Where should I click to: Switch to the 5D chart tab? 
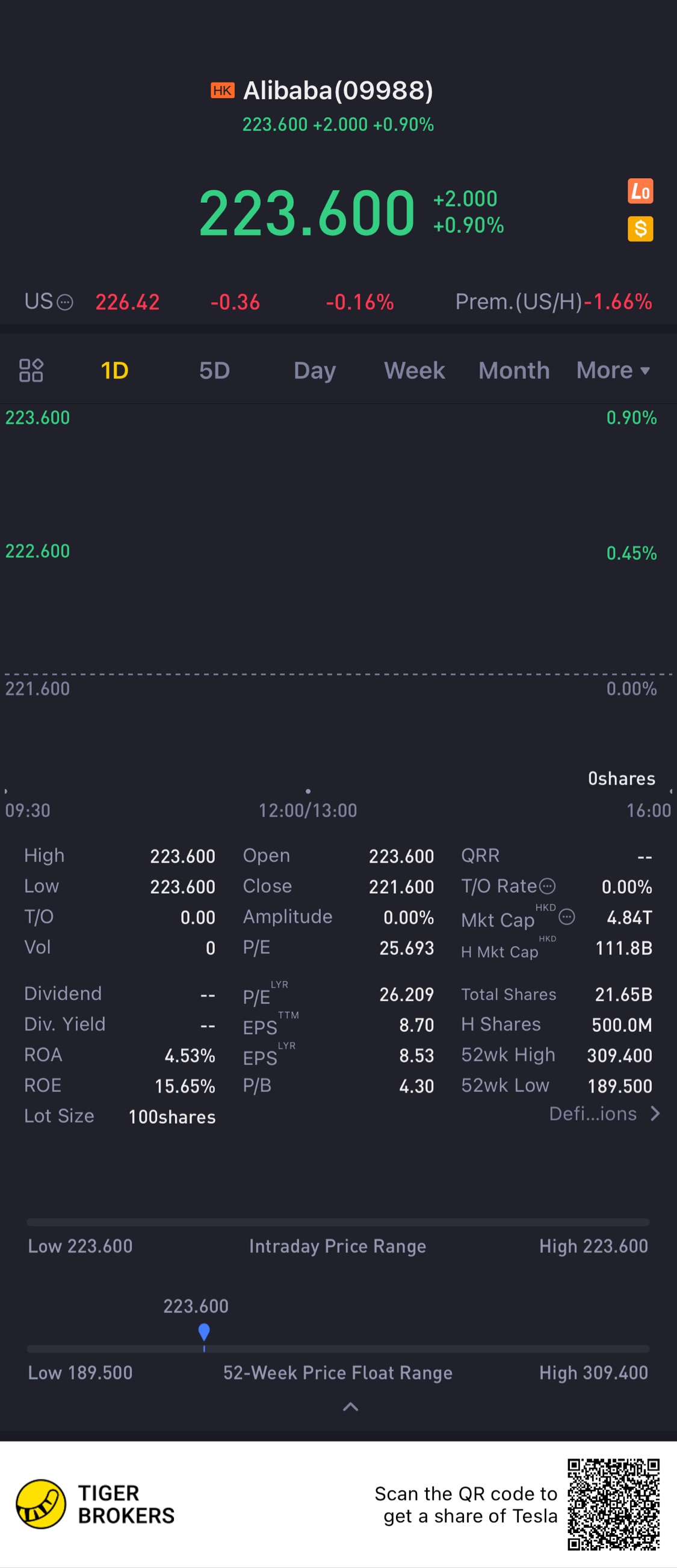pyautogui.click(x=214, y=370)
